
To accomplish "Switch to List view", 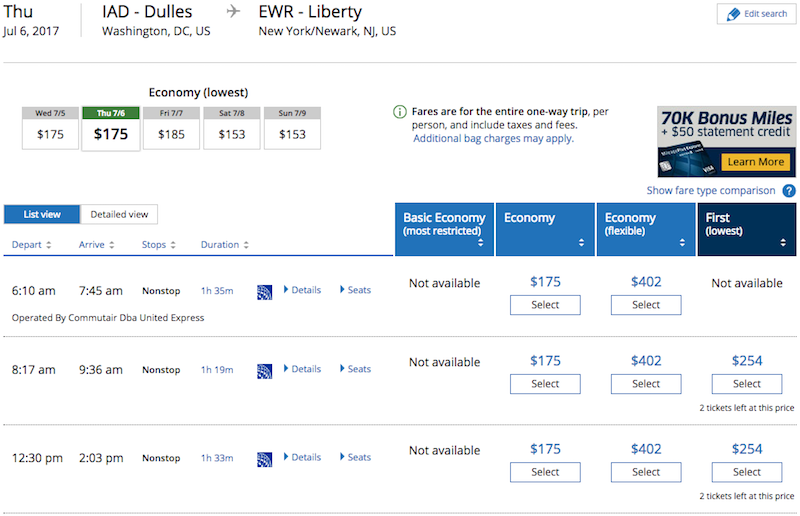I will (42, 214).
